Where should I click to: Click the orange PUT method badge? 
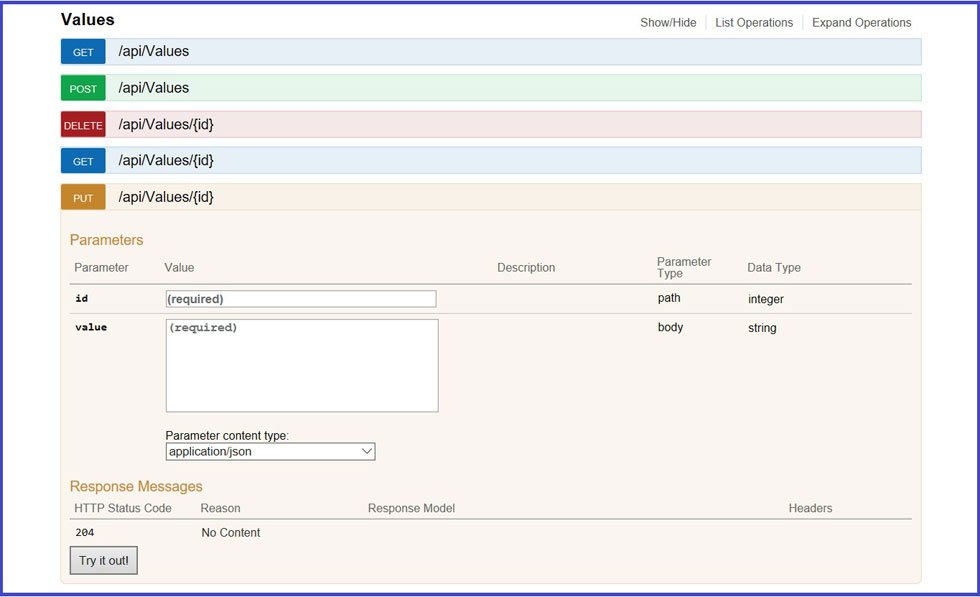click(x=83, y=198)
